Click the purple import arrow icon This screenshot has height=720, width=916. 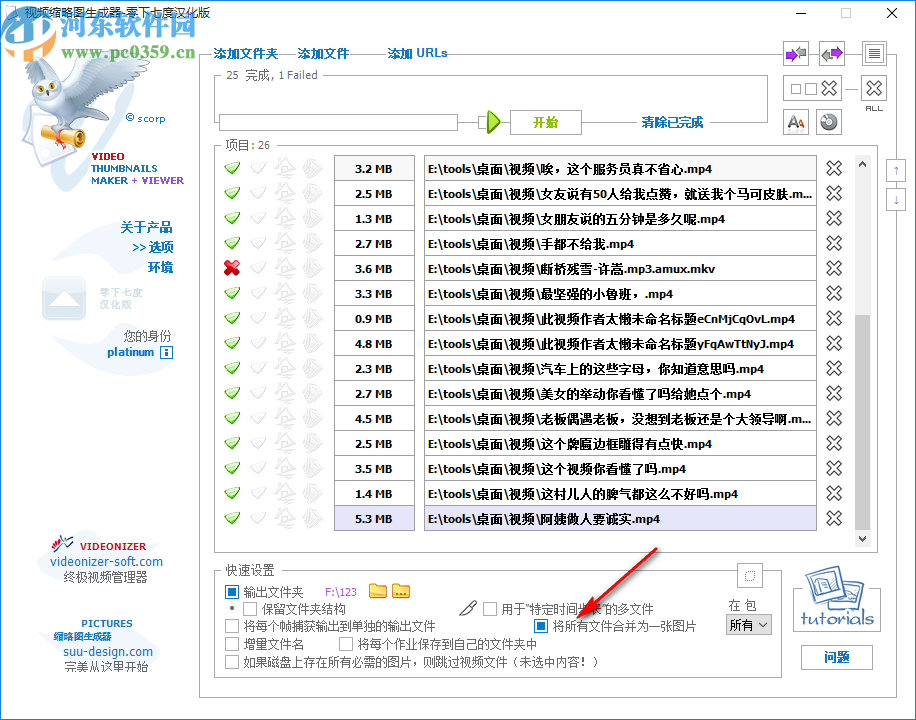pos(795,53)
